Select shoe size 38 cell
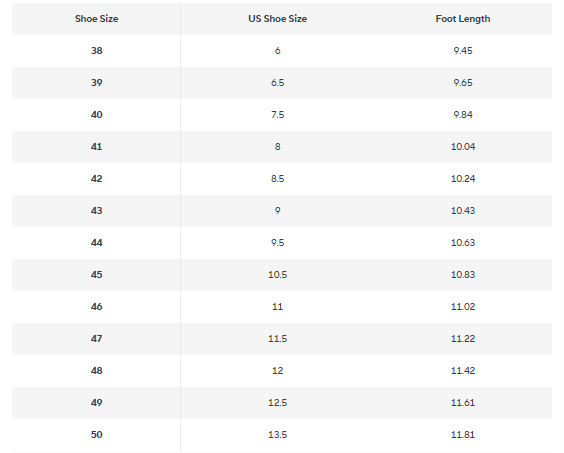 click(x=96, y=51)
